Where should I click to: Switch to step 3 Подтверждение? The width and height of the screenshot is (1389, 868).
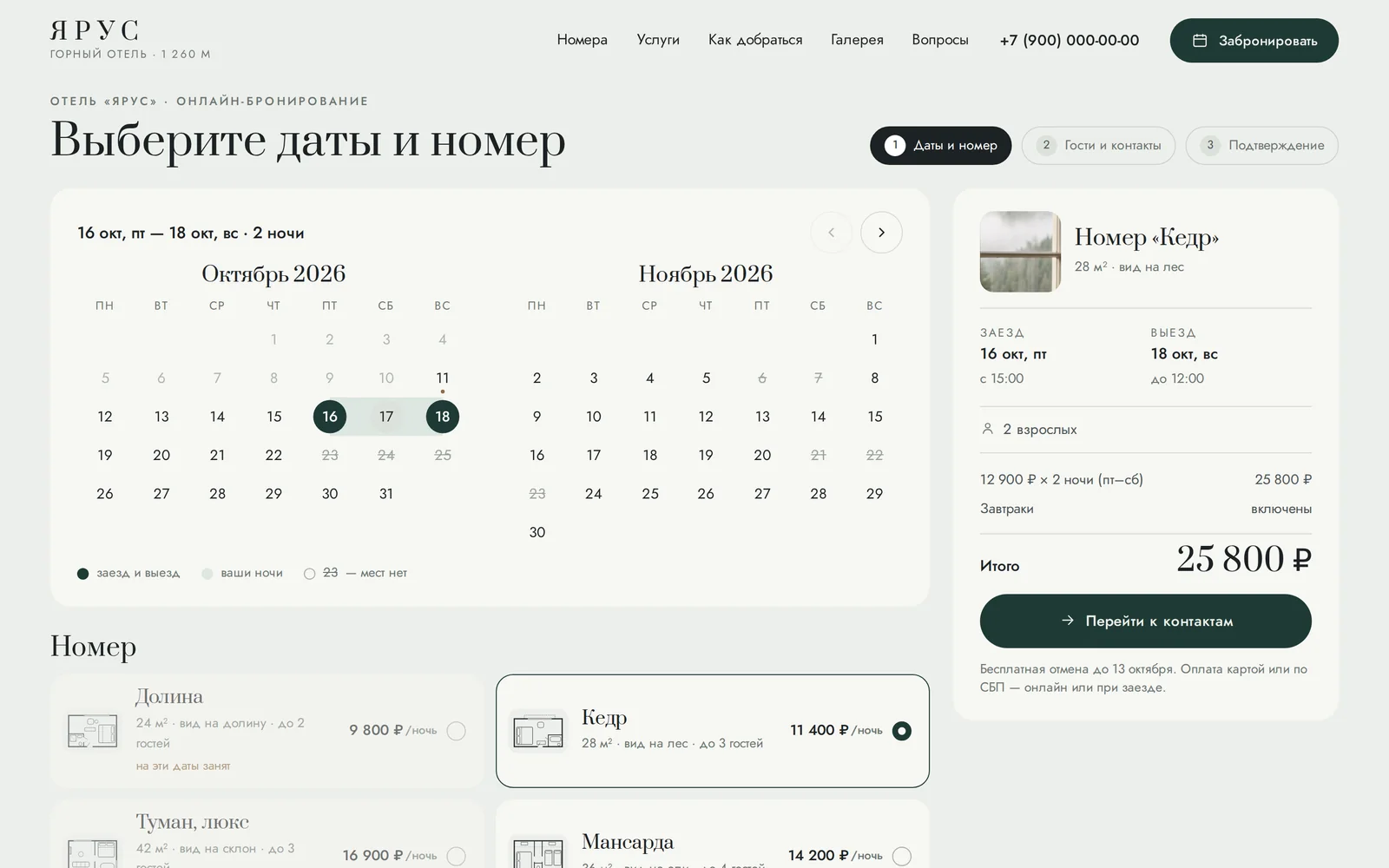coord(1262,146)
